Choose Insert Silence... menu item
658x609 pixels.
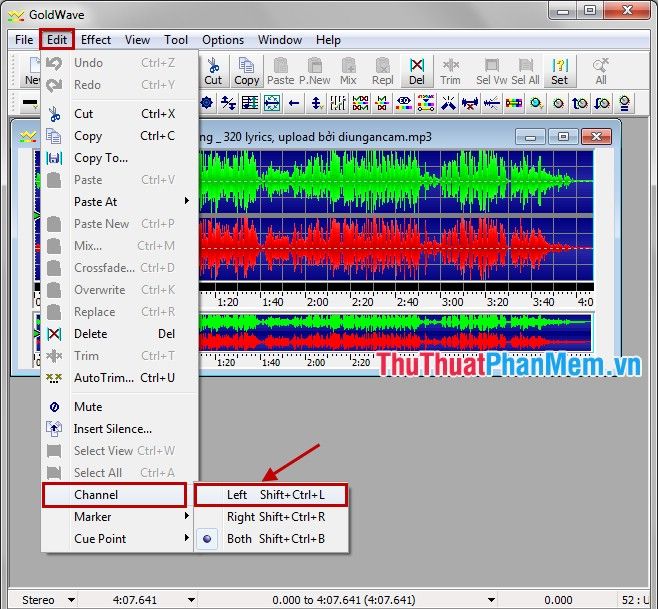click(x=120, y=429)
